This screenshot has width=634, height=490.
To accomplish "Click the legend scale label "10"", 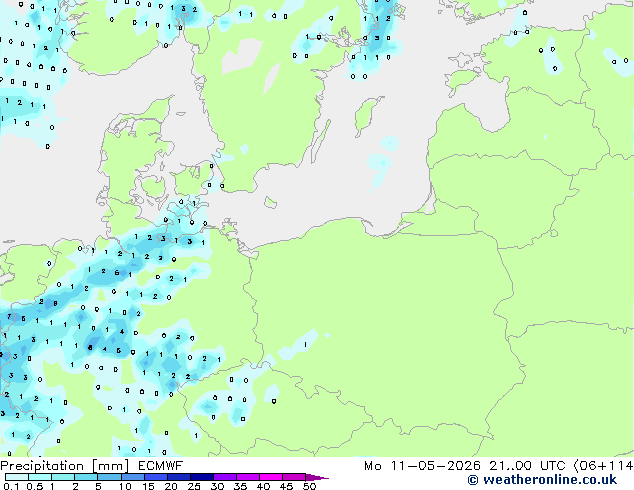I will (x=125, y=486).
